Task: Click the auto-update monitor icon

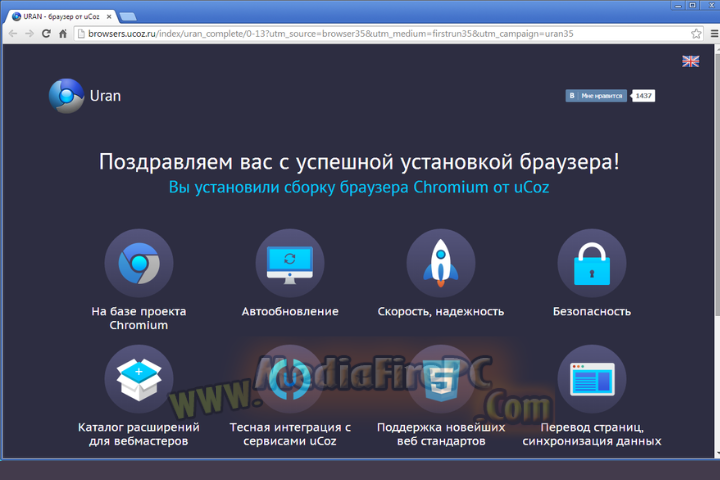Action: coord(290,263)
